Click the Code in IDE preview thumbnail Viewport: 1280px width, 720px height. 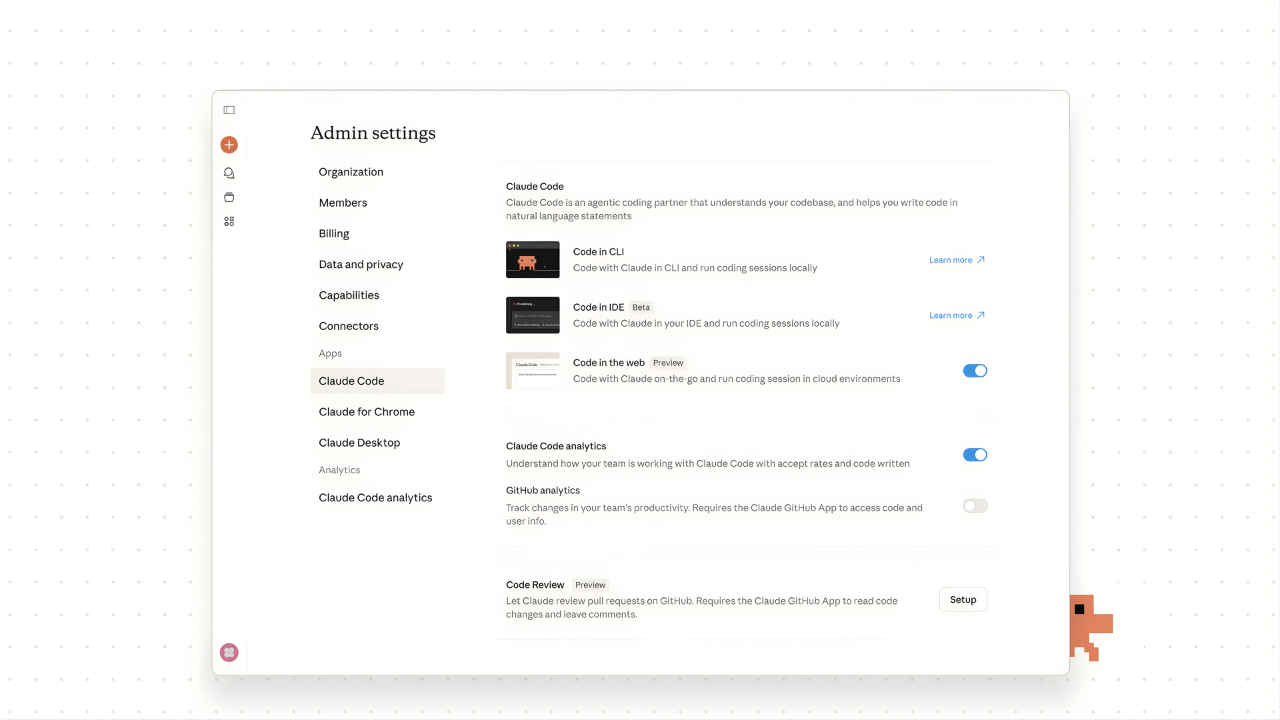(x=532, y=314)
